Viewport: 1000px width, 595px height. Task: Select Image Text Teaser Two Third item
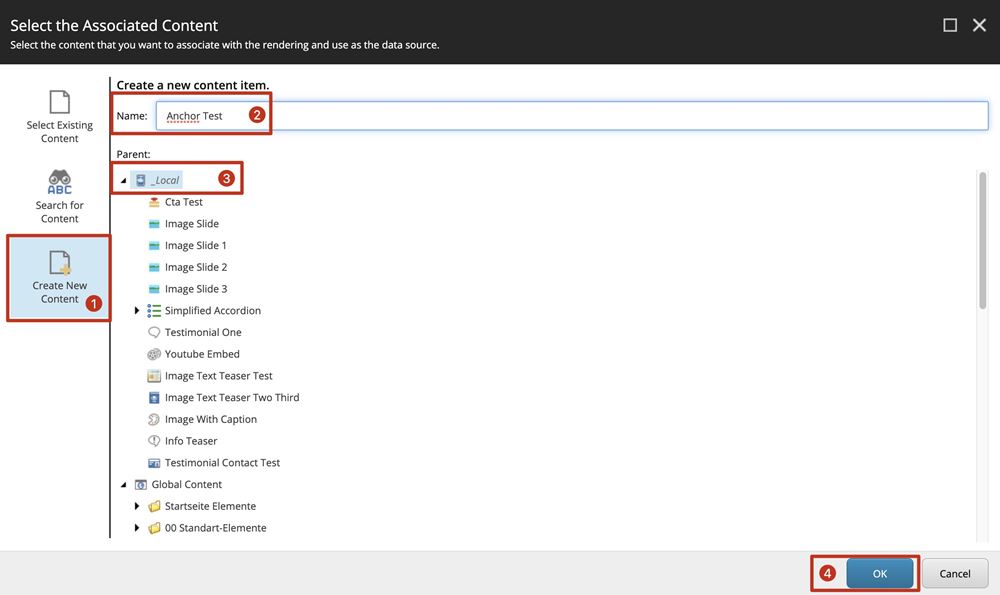231,398
